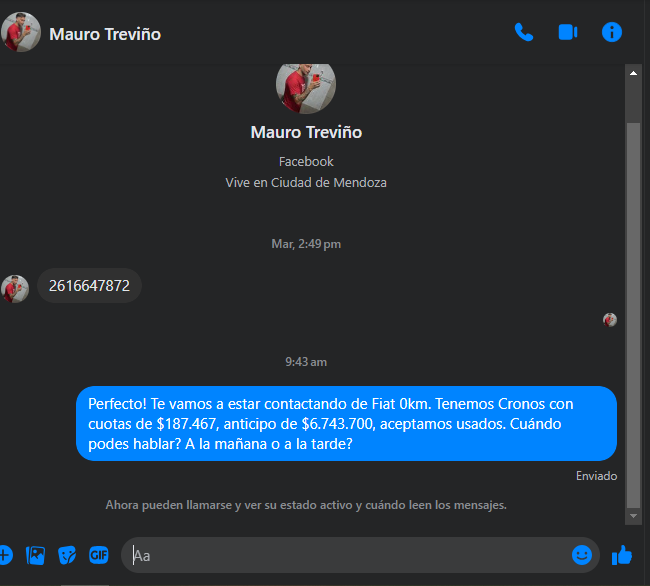Choose a sticker to send
This screenshot has width=650, height=586.
(x=67, y=555)
